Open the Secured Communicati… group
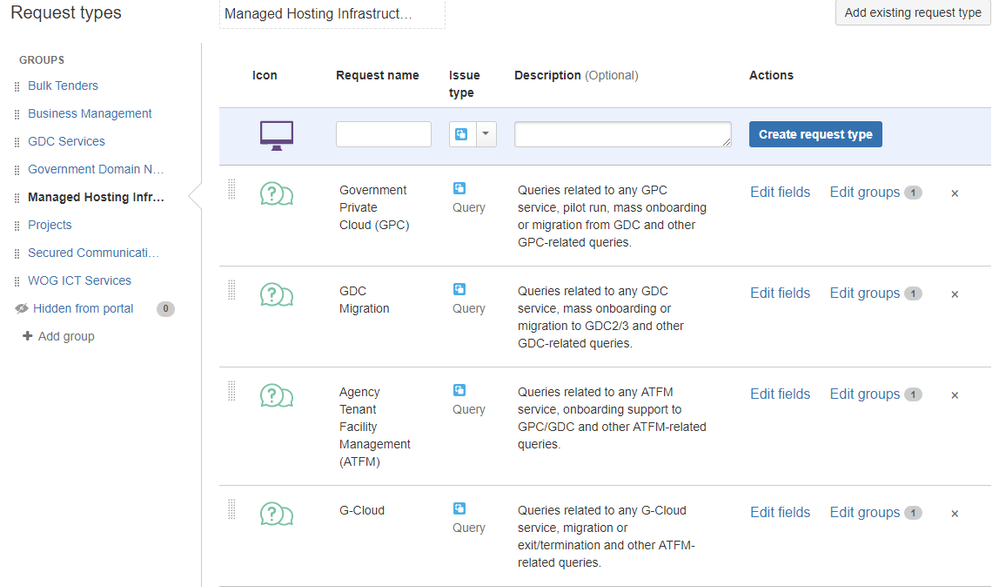Image resolution: width=999 pixels, height=587 pixels. click(93, 252)
